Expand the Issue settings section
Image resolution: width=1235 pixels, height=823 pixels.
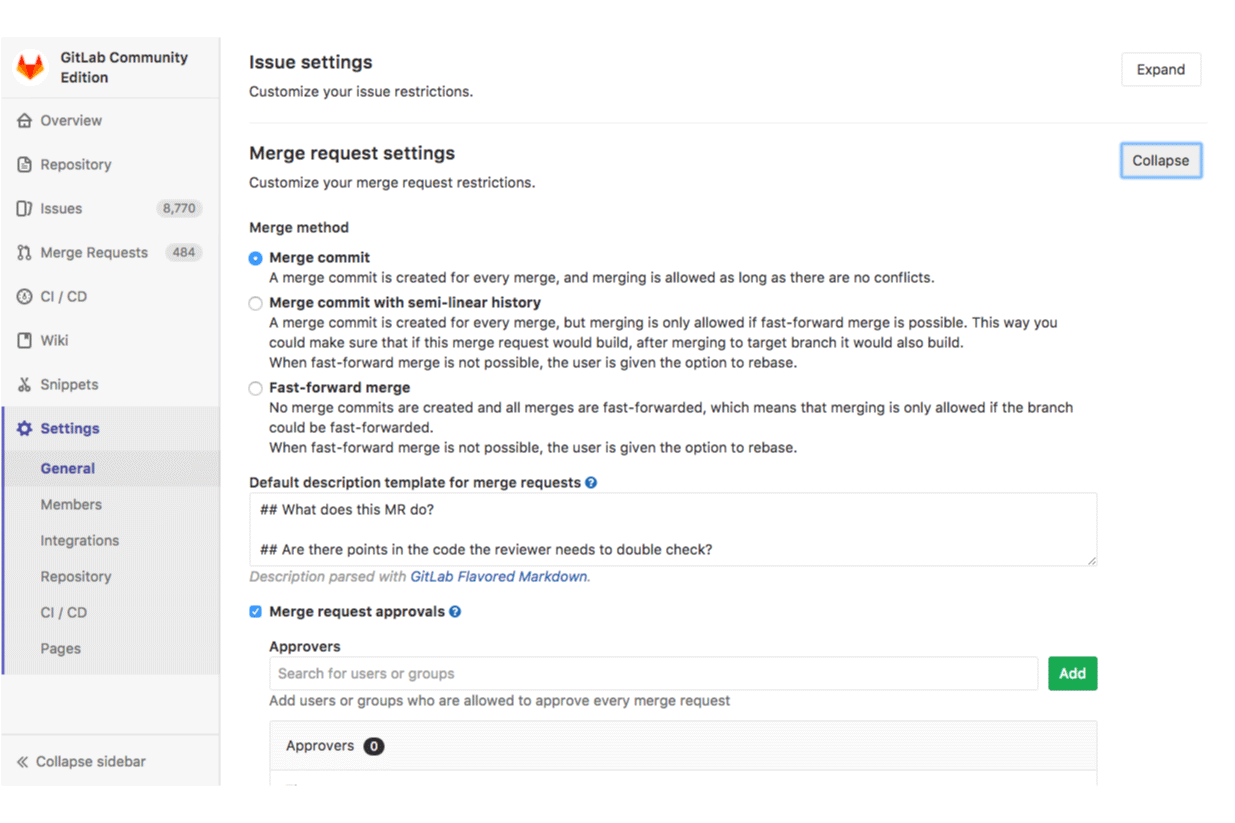tap(1160, 69)
